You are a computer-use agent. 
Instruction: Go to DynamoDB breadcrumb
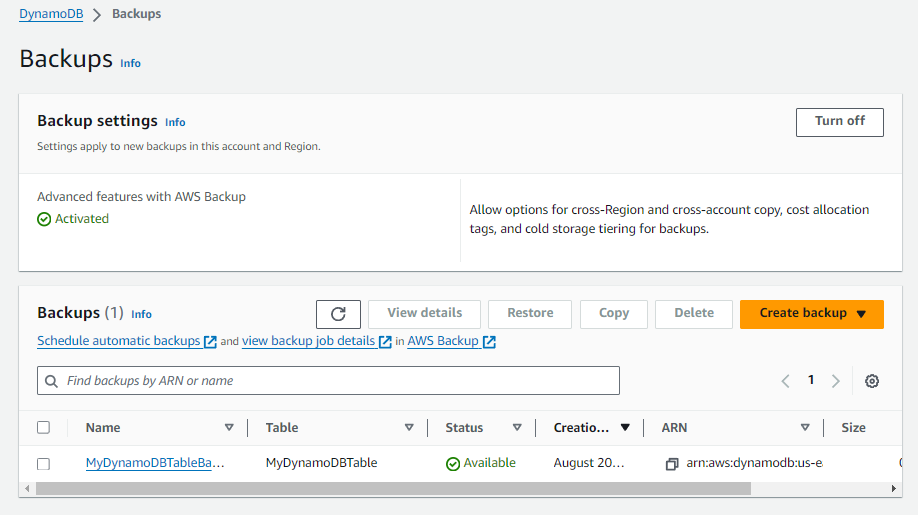(x=51, y=14)
